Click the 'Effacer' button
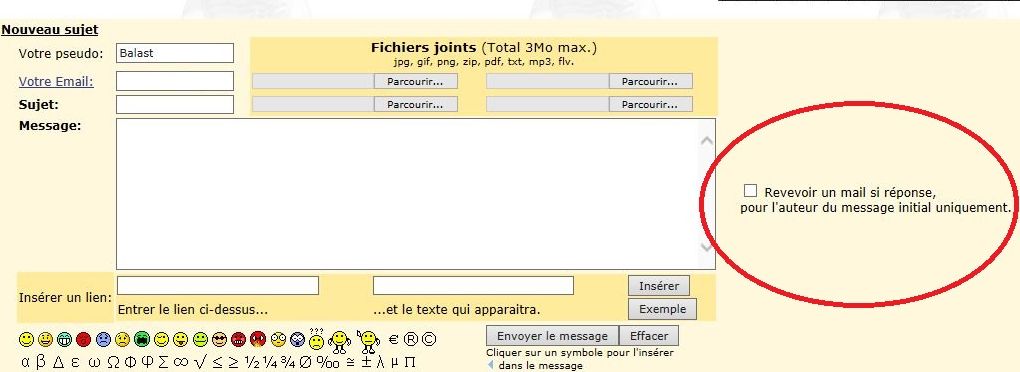 coord(649,336)
